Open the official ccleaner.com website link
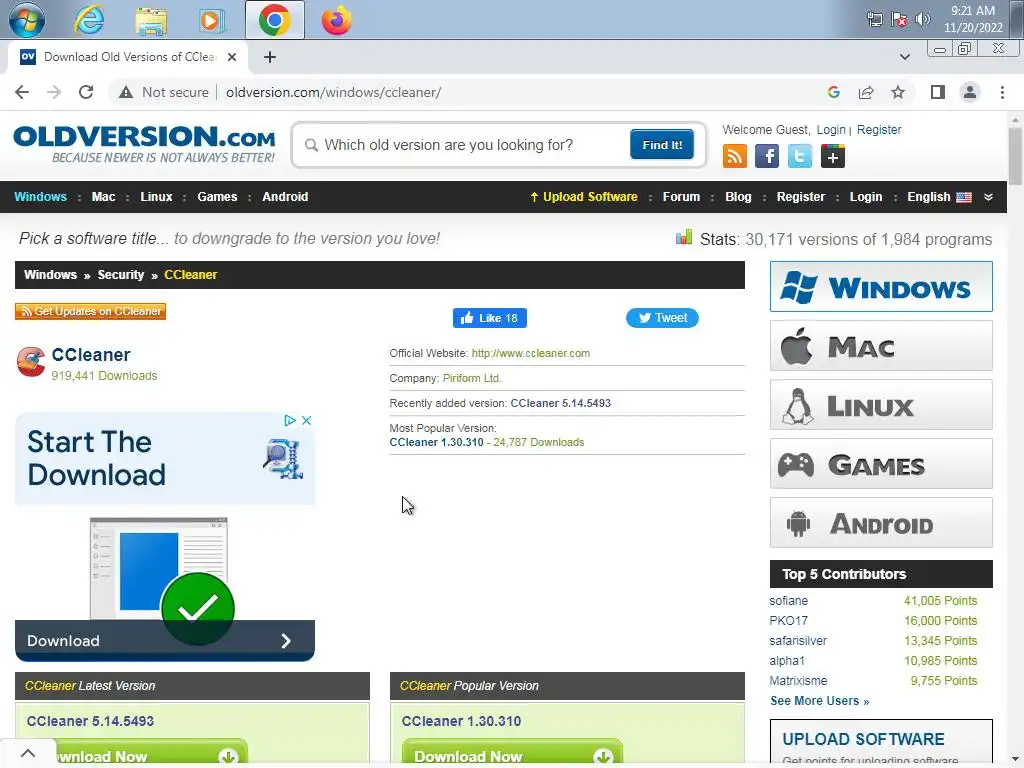1024x768 pixels. coord(530,353)
